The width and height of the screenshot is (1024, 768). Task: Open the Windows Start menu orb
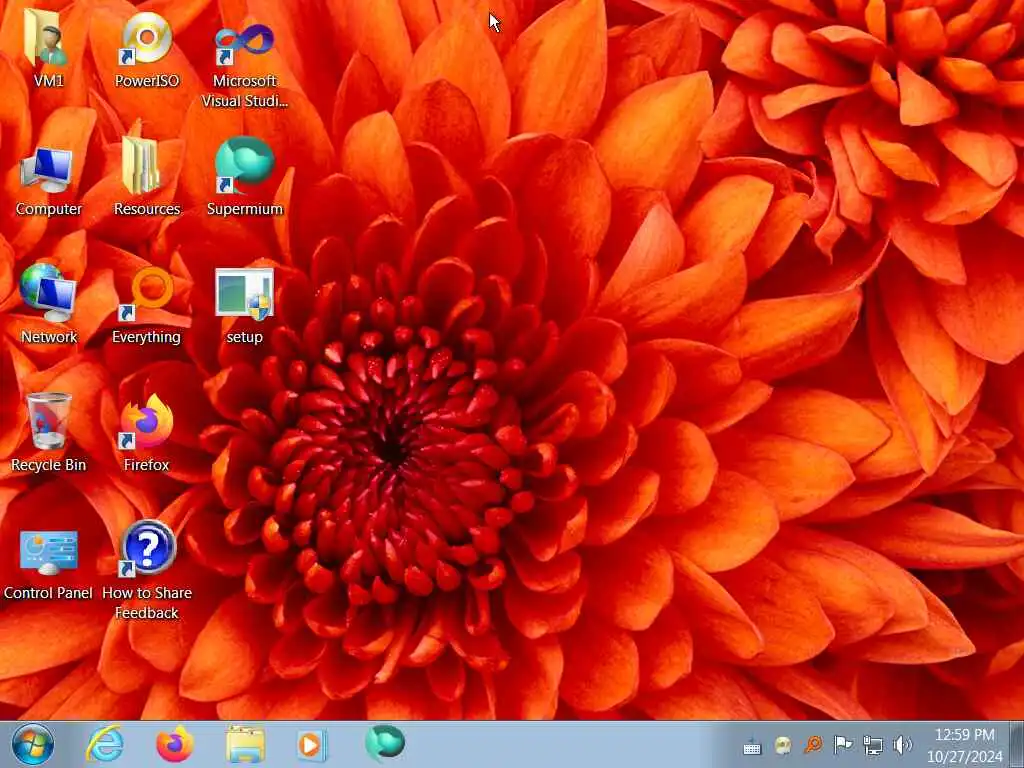33,744
